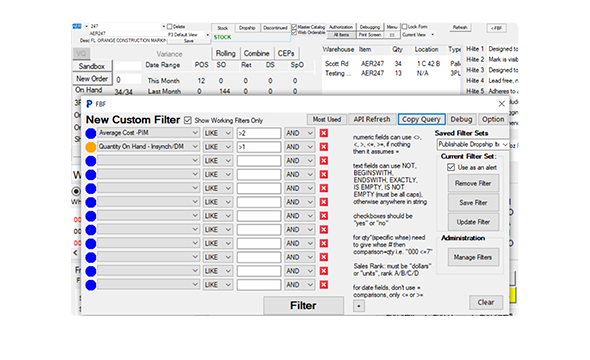The image size is (590, 360).
Task: Open the P3 Default View dropdown
Action: pyautogui.click(x=207, y=35)
